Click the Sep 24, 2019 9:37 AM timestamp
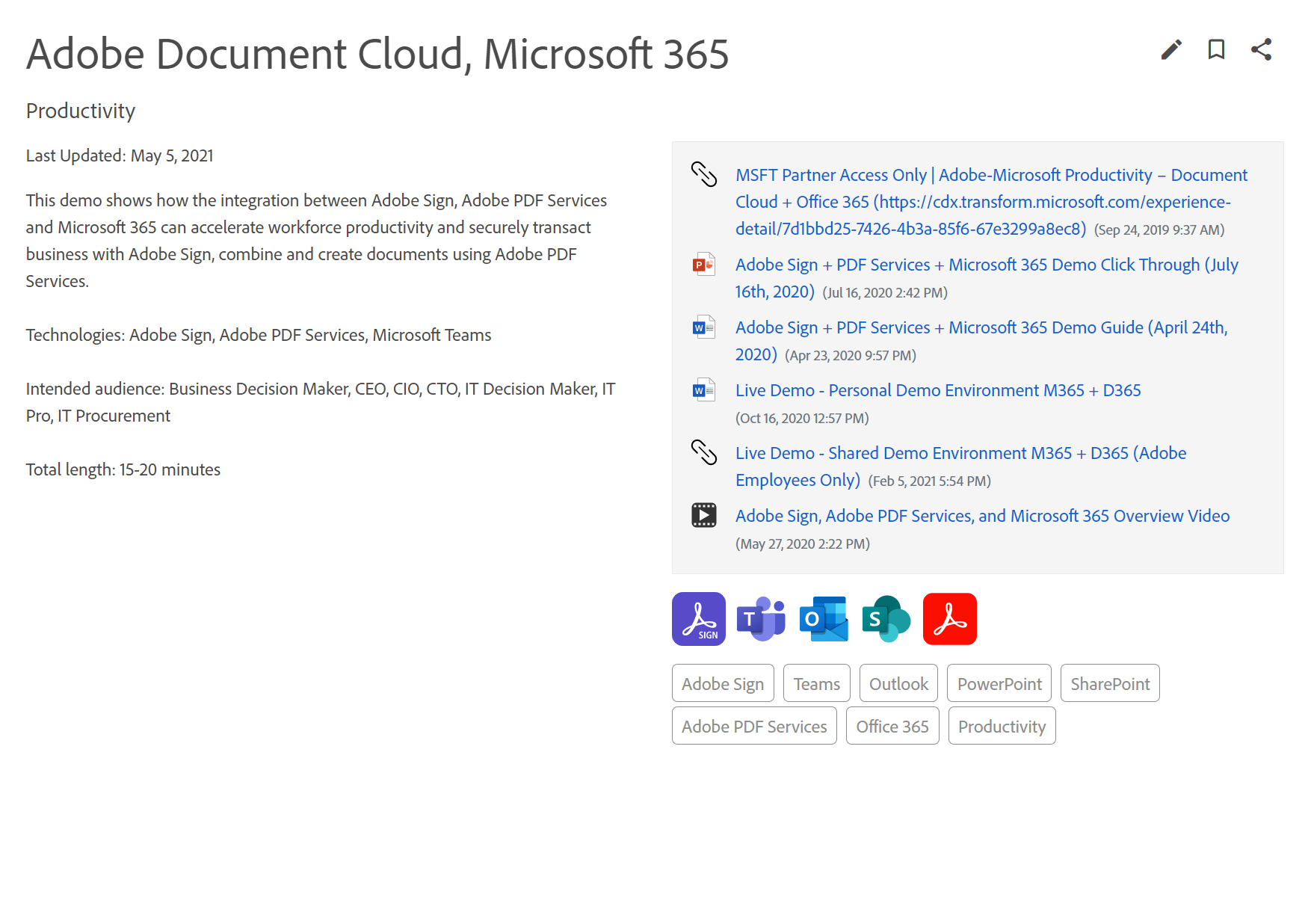 click(x=1159, y=230)
